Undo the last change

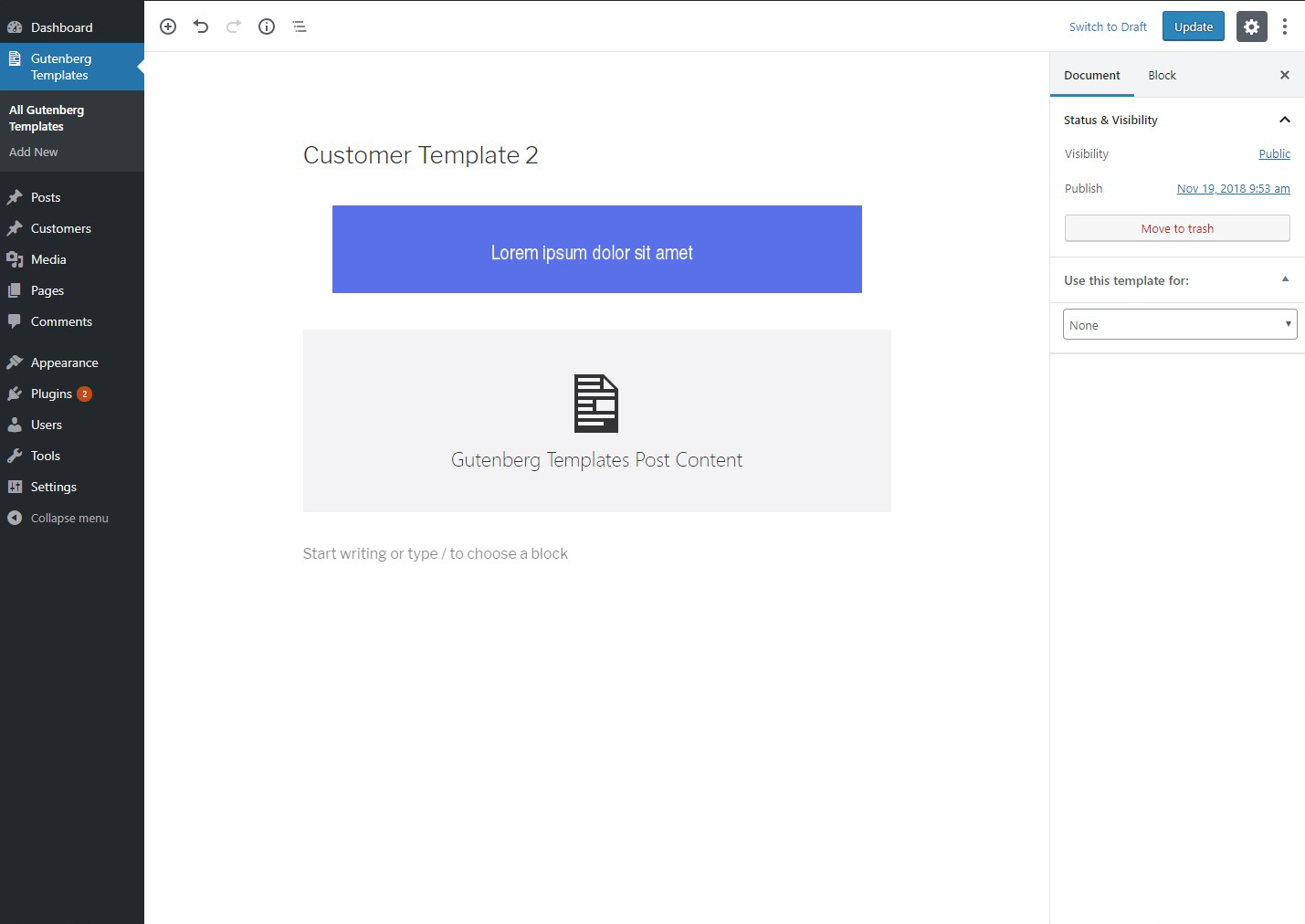coord(201,26)
